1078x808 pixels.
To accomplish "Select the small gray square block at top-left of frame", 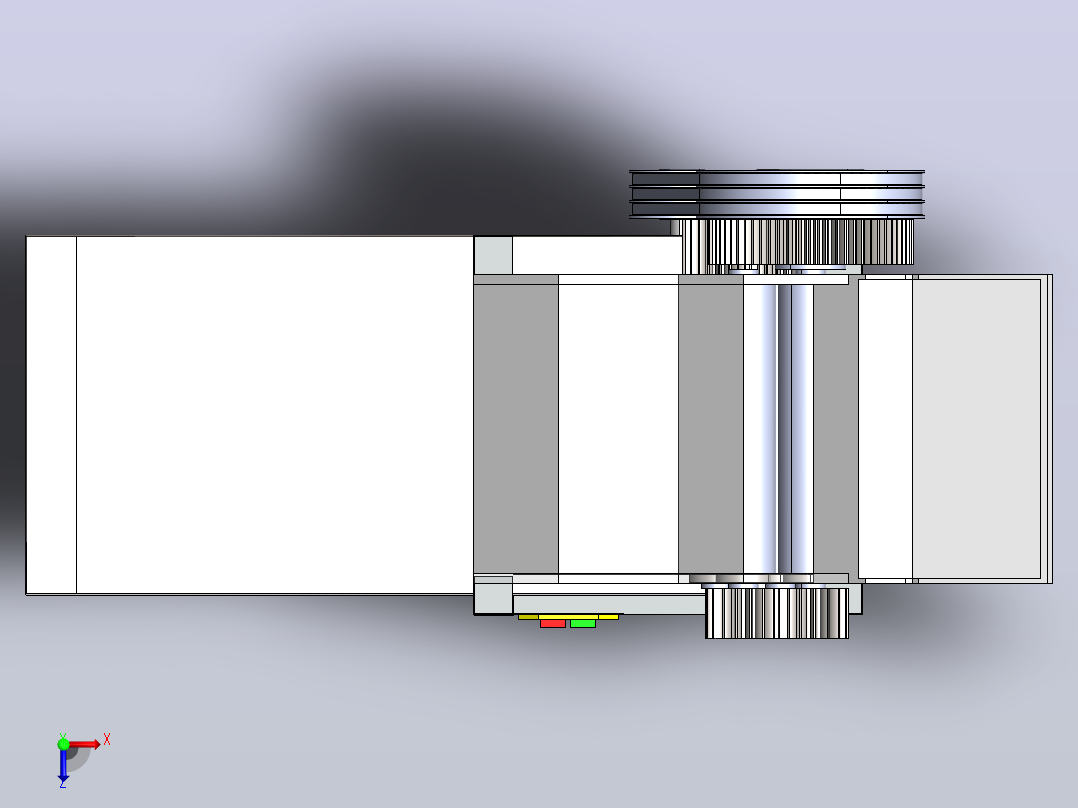I will coord(493,255).
